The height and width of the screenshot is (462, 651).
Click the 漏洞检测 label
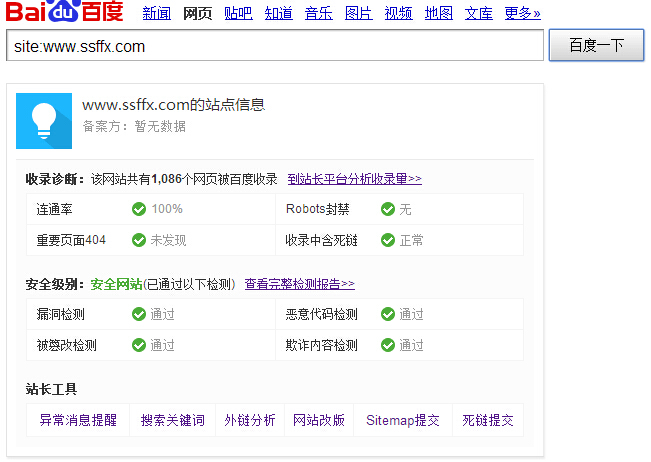pyautogui.click(x=61, y=314)
